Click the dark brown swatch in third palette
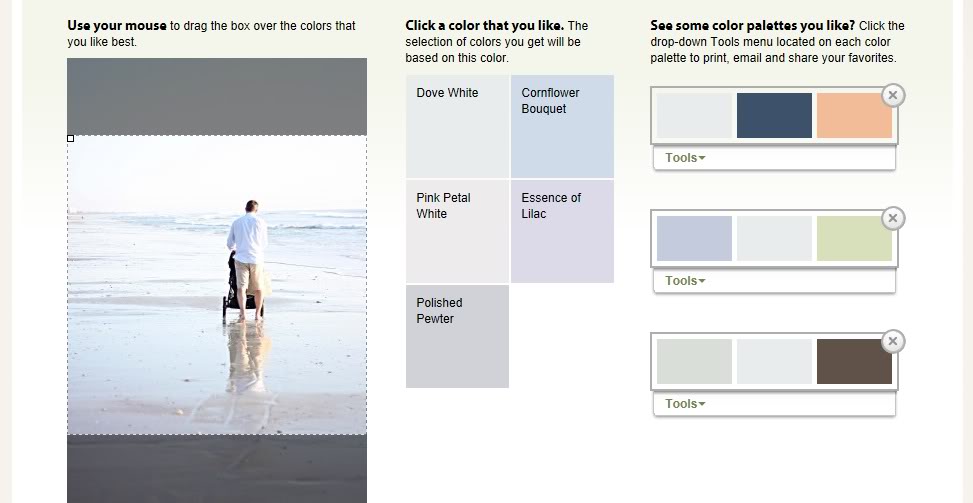 854,361
